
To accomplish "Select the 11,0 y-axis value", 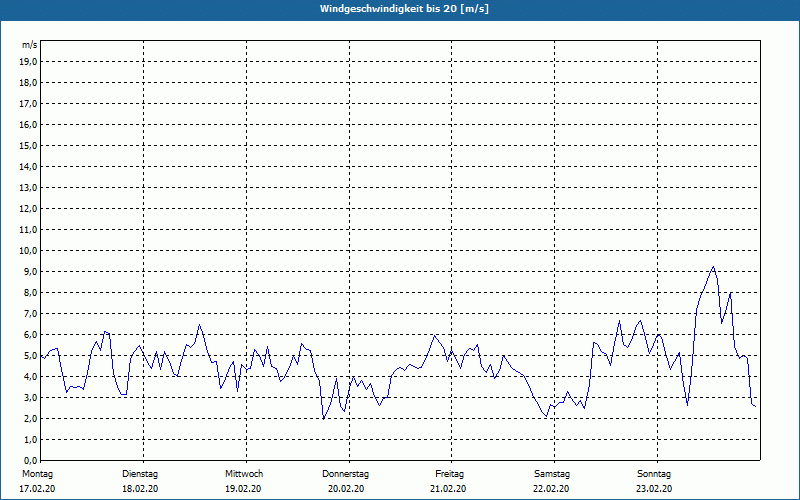I will [x=28, y=230].
